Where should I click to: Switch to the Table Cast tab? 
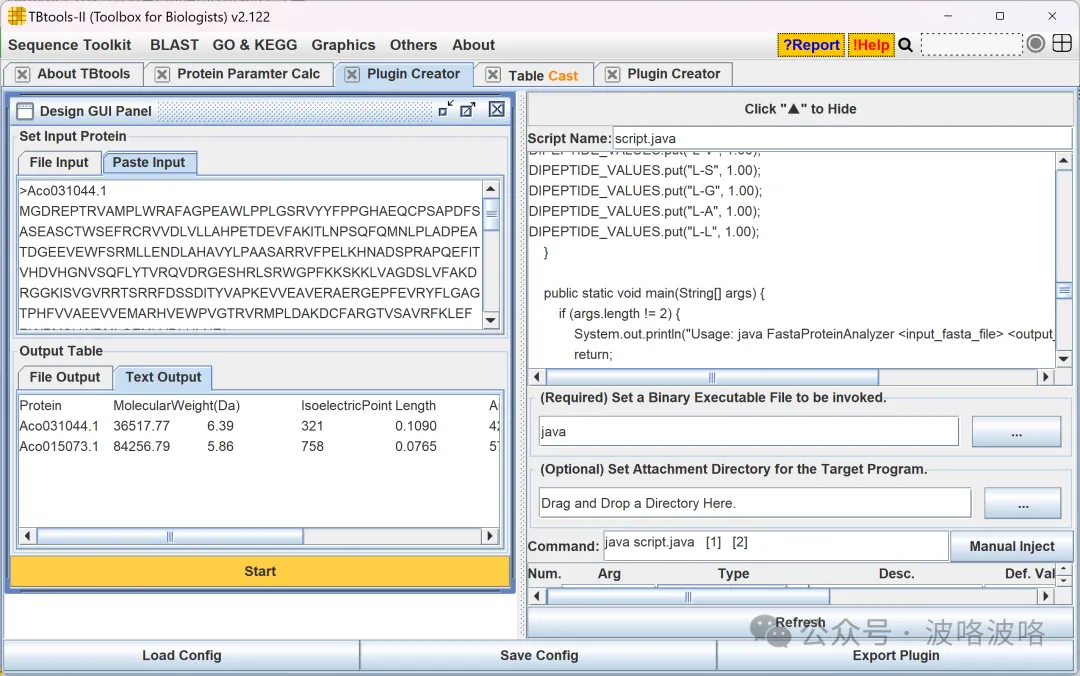pos(543,76)
